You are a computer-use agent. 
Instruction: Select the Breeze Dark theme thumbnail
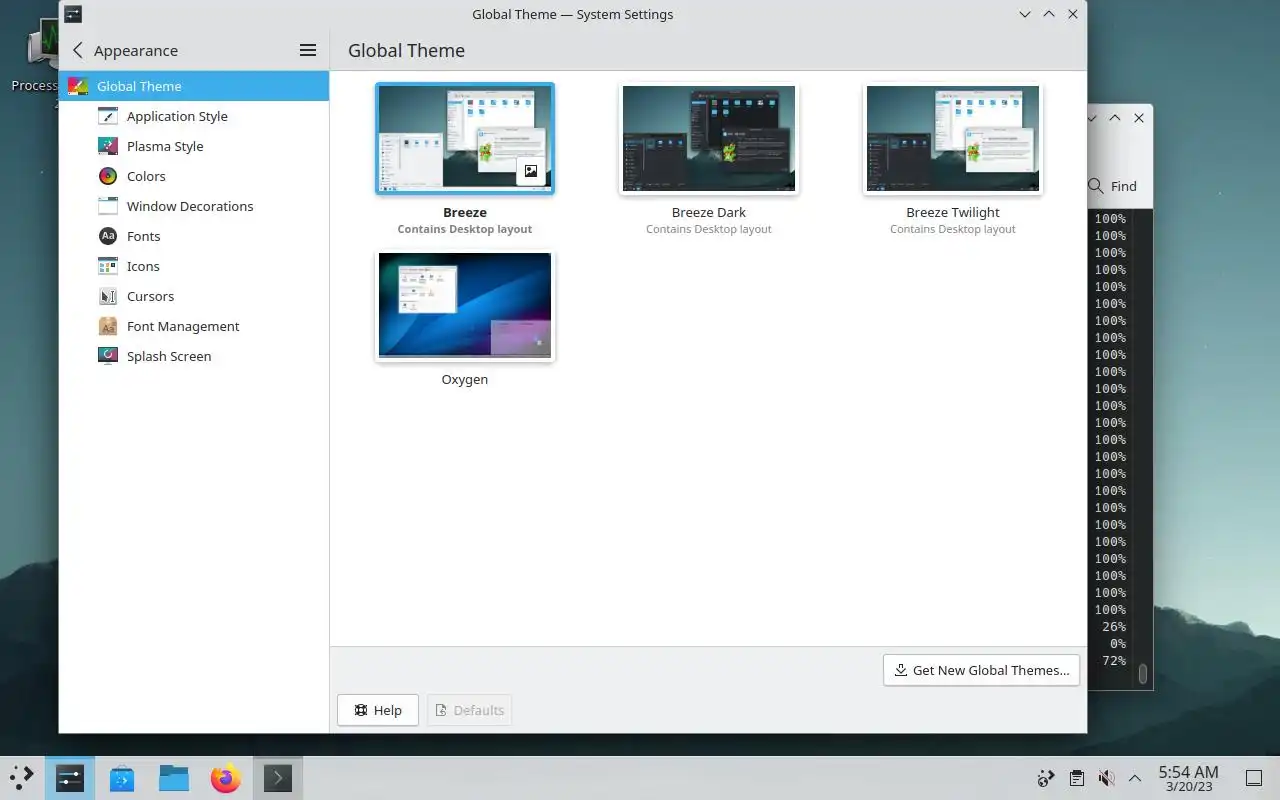tap(709, 138)
